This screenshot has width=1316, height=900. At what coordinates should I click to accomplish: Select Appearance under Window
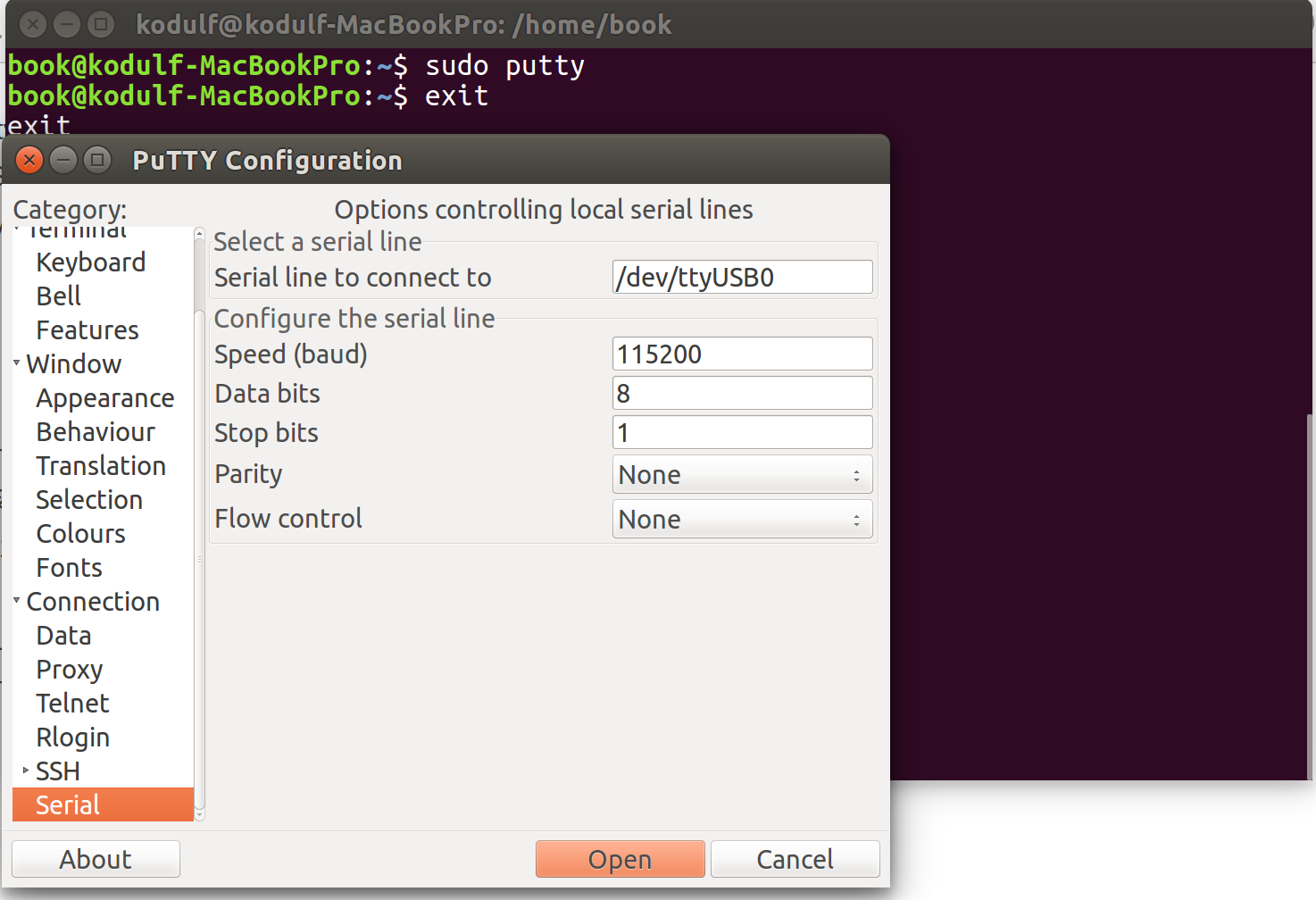click(x=104, y=397)
